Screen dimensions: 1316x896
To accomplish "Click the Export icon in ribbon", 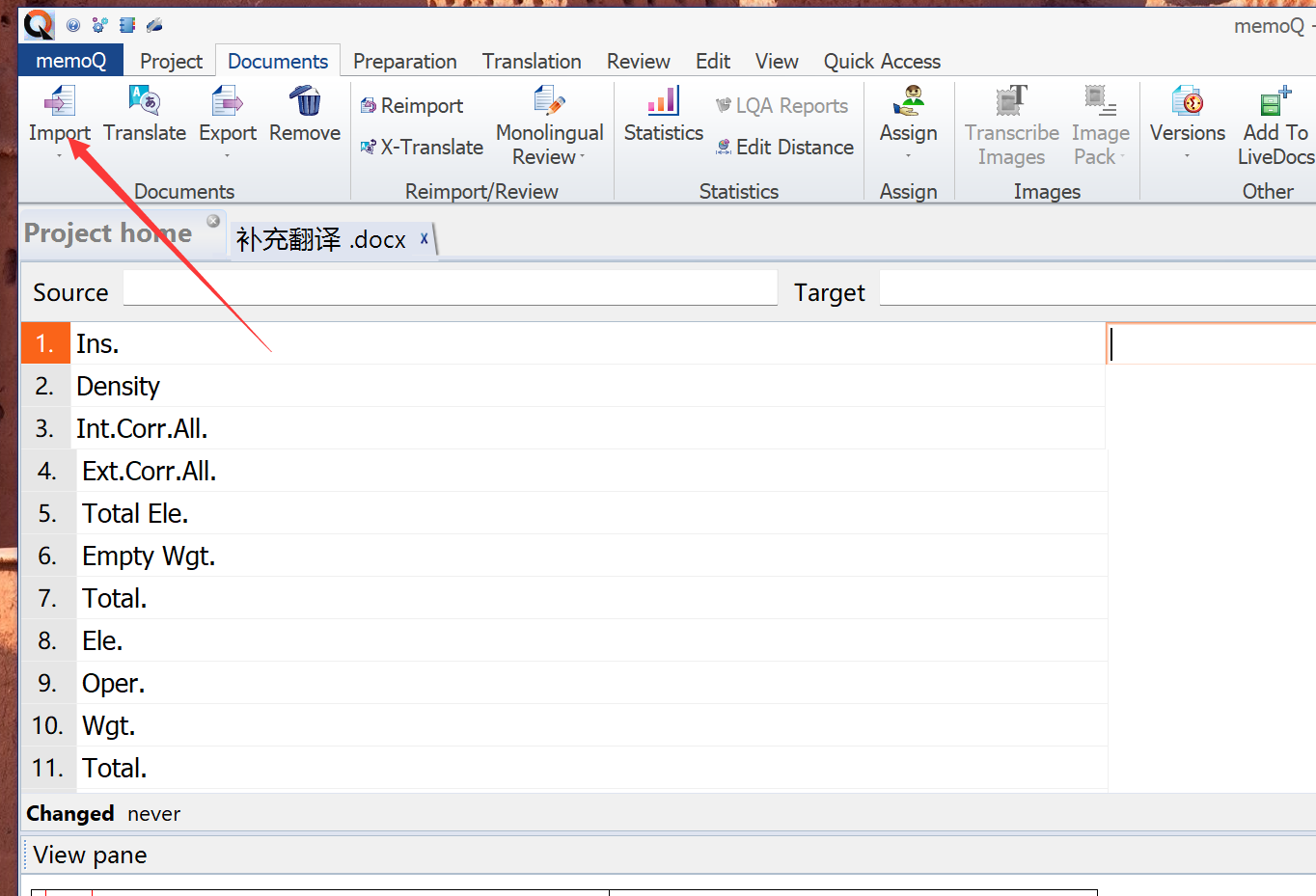I will (x=228, y=101).
